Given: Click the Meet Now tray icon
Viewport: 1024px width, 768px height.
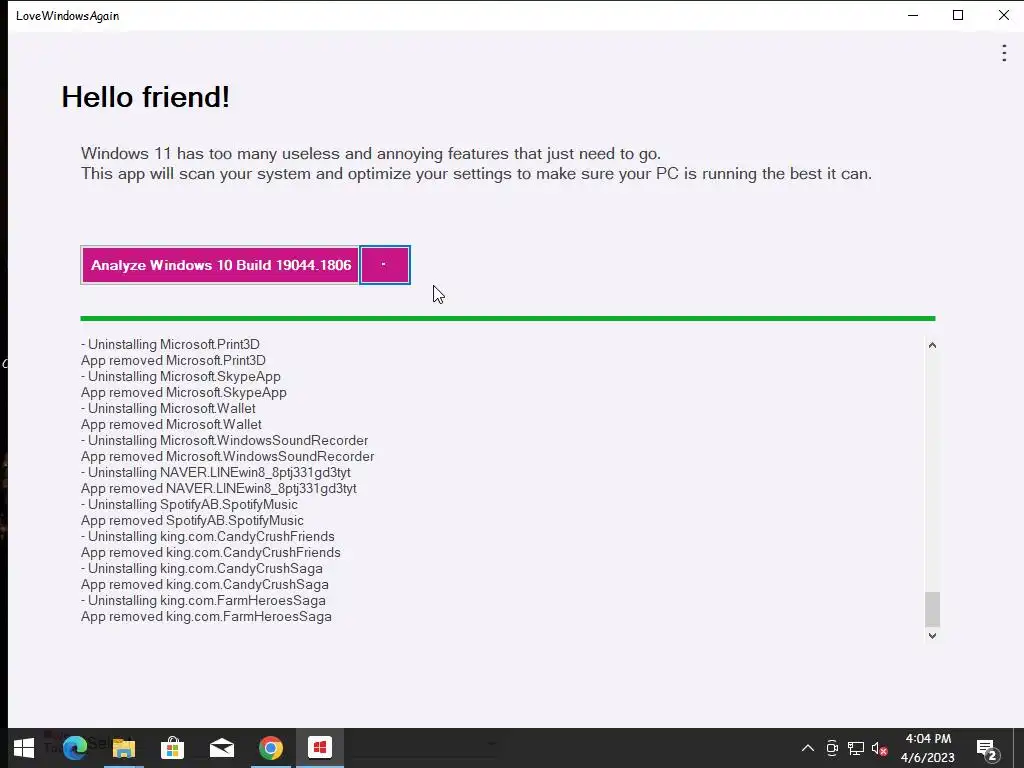Looking at the screenshot, I should coord(832,748).
